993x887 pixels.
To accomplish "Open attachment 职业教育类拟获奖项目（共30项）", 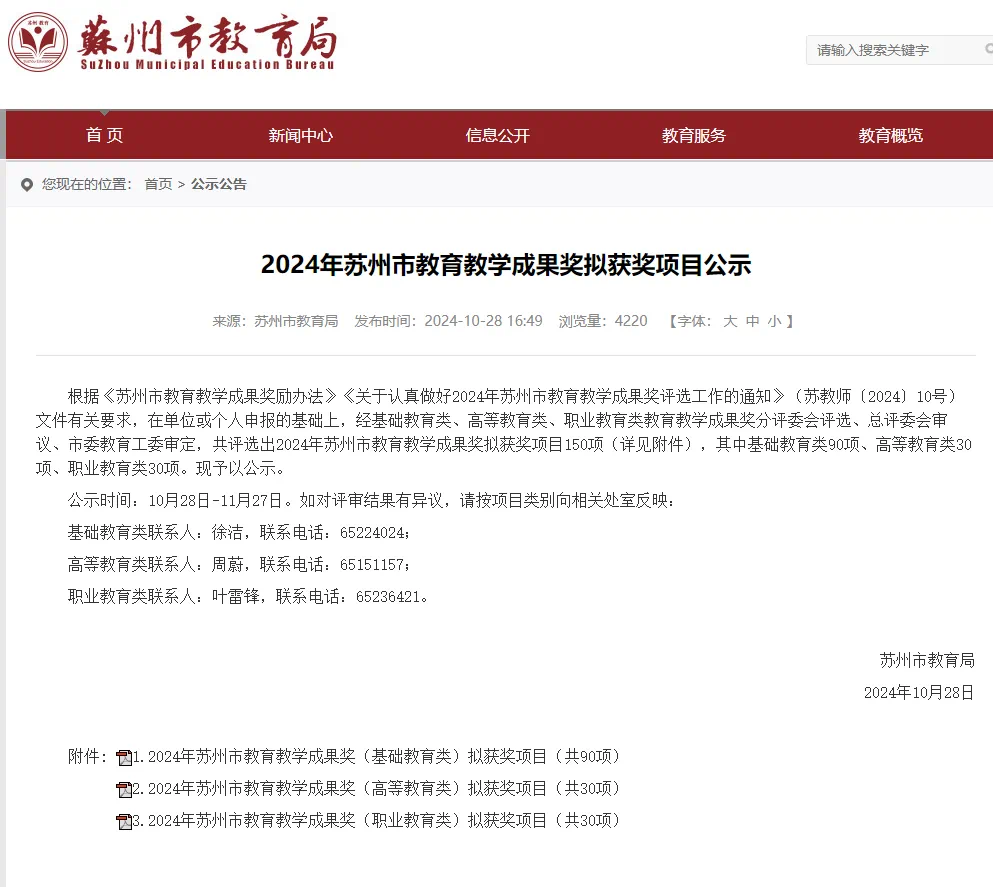I will click(x=377, y=821).
